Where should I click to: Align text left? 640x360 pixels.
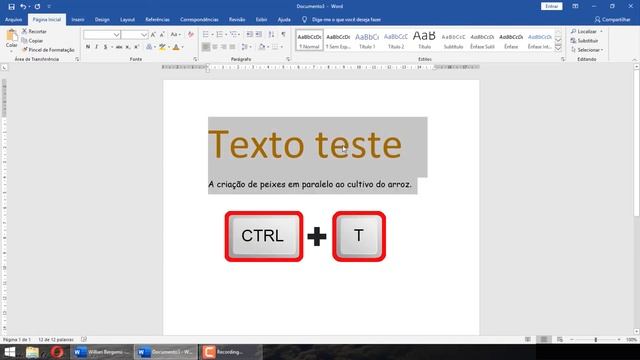[206, 47]
